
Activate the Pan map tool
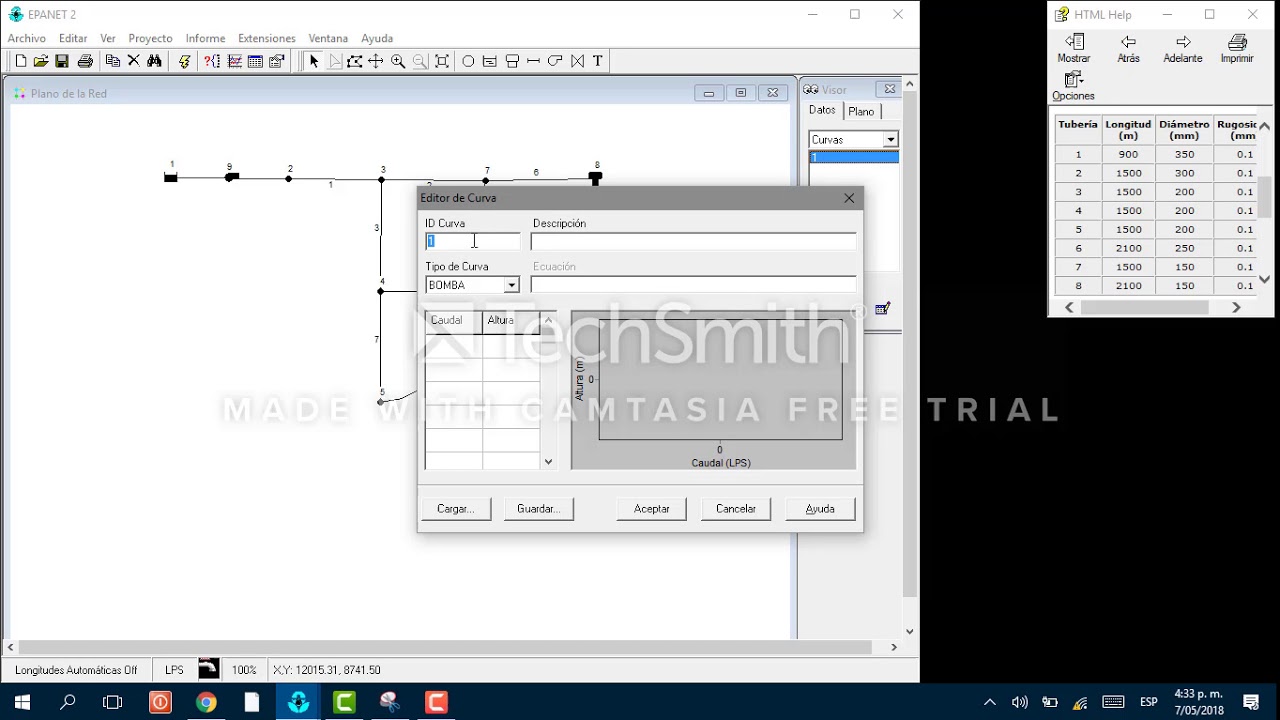click(x=376, y=61)
